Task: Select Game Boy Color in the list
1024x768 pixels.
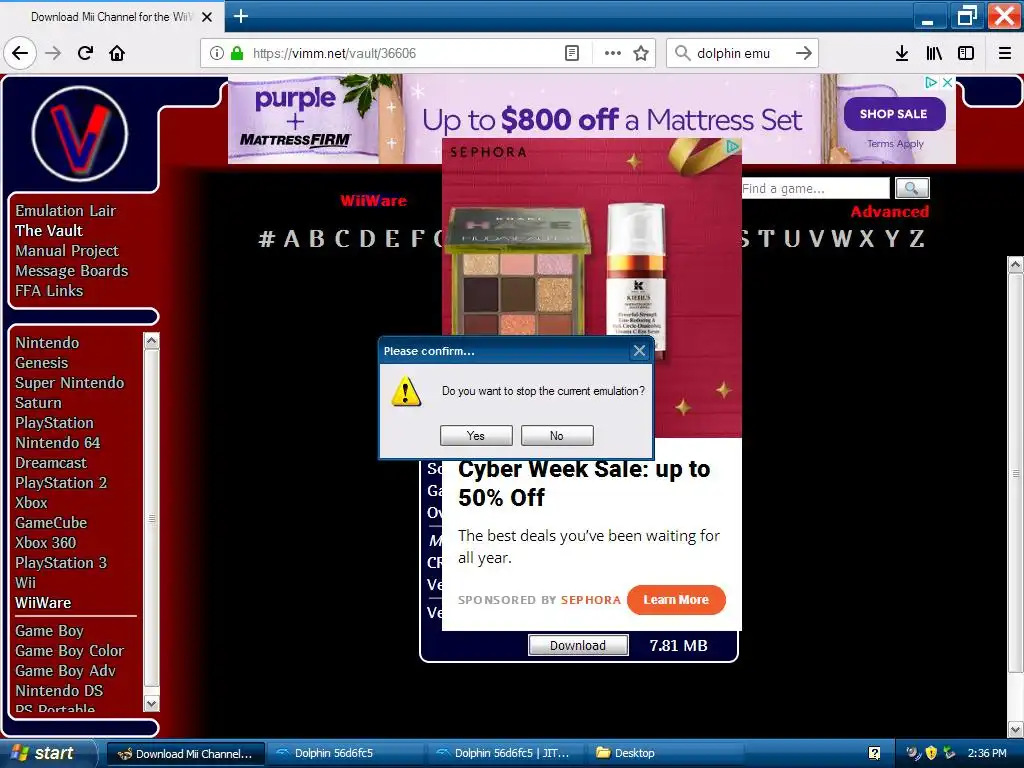Action: click(69, 651)
